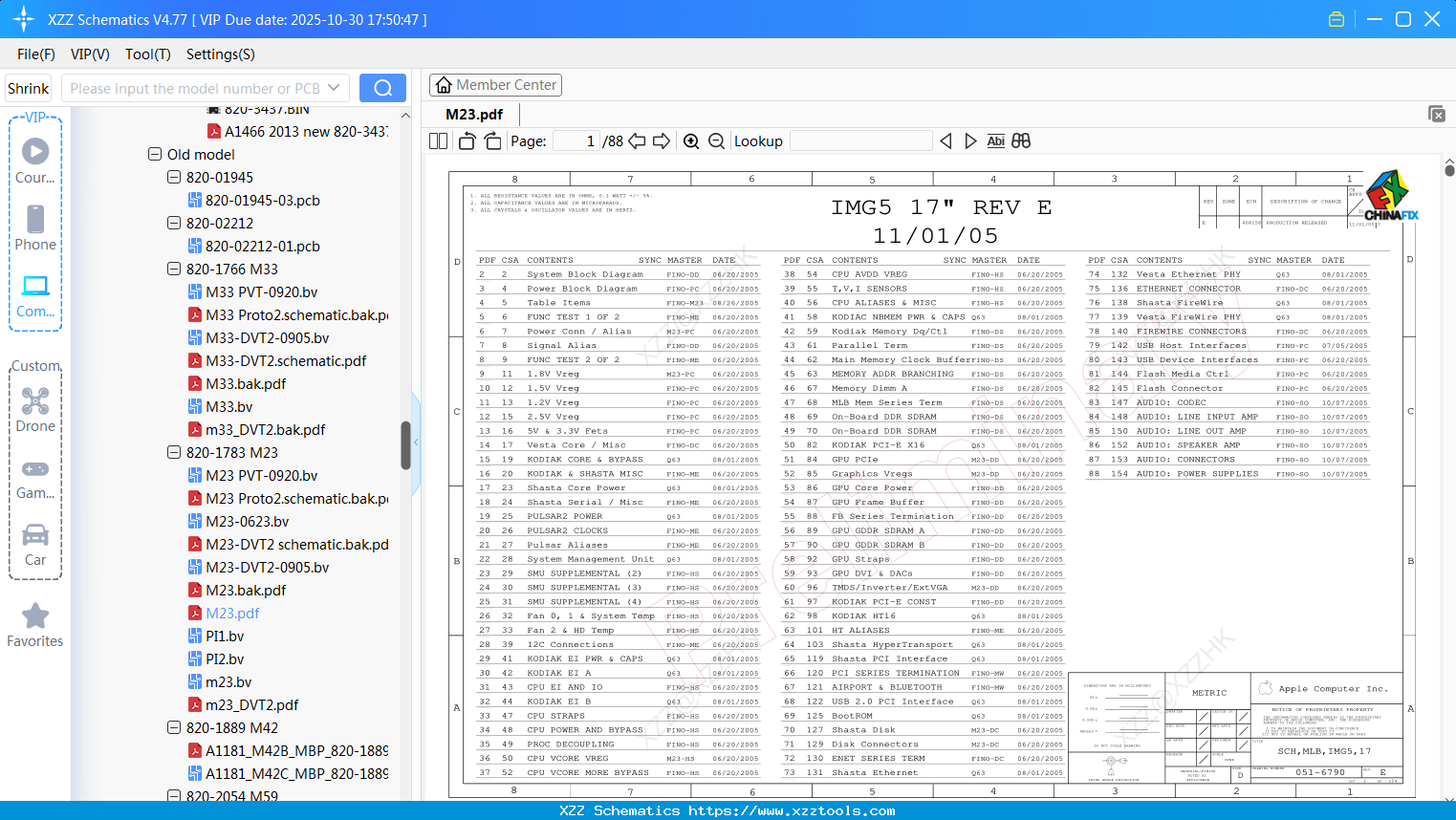Viewport: 1456px width, 820px height.
Task: Open the xzztools.com link in the status bar
Action: click(792, 810)
